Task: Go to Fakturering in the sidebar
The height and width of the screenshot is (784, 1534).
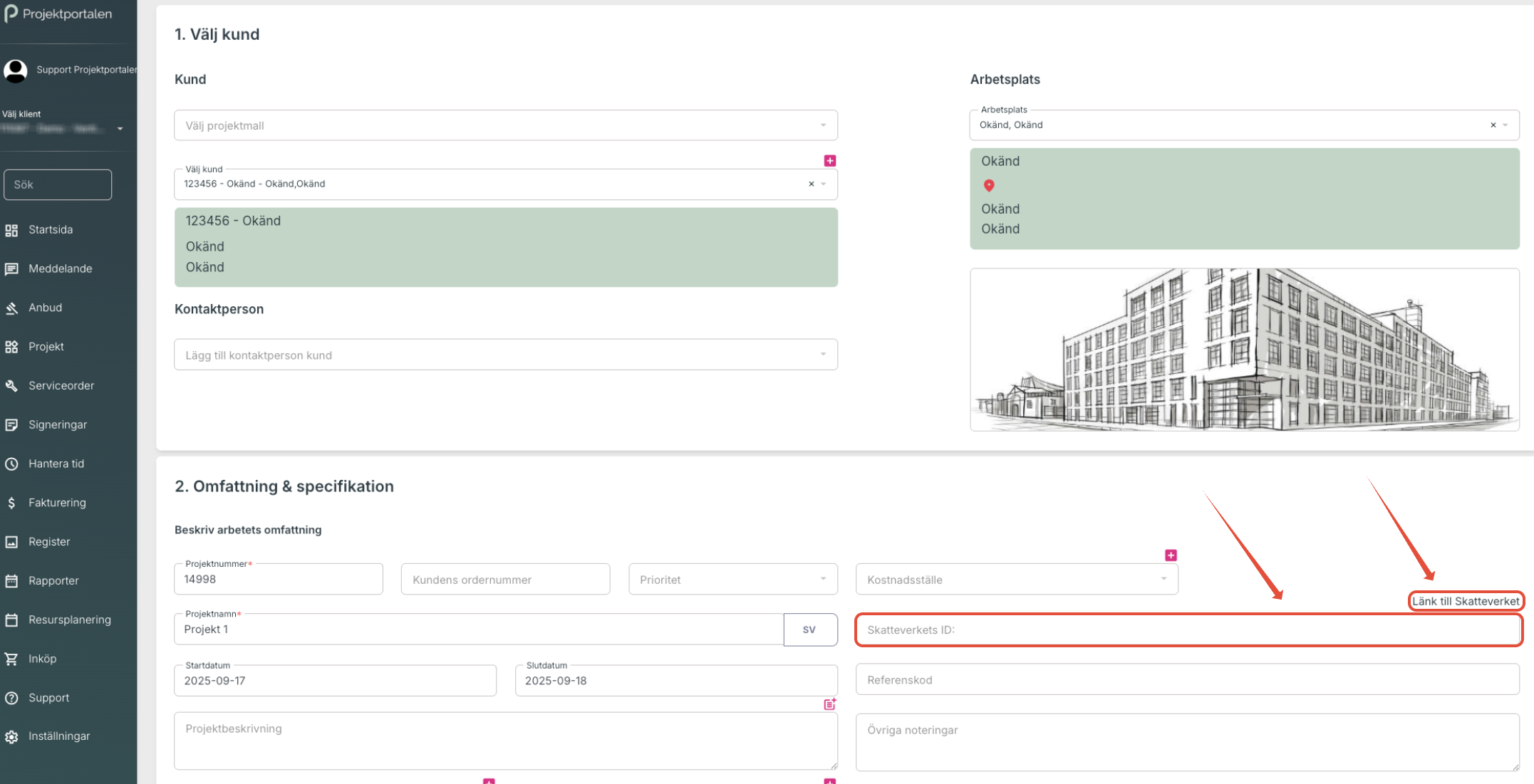Action: (x=57, y=503)
